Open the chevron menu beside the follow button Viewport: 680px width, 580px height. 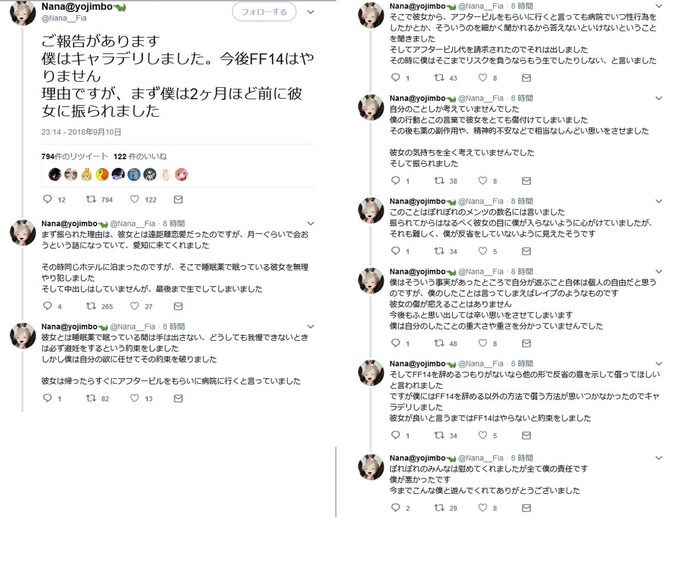pyautogui.click(x=311, y=12)
